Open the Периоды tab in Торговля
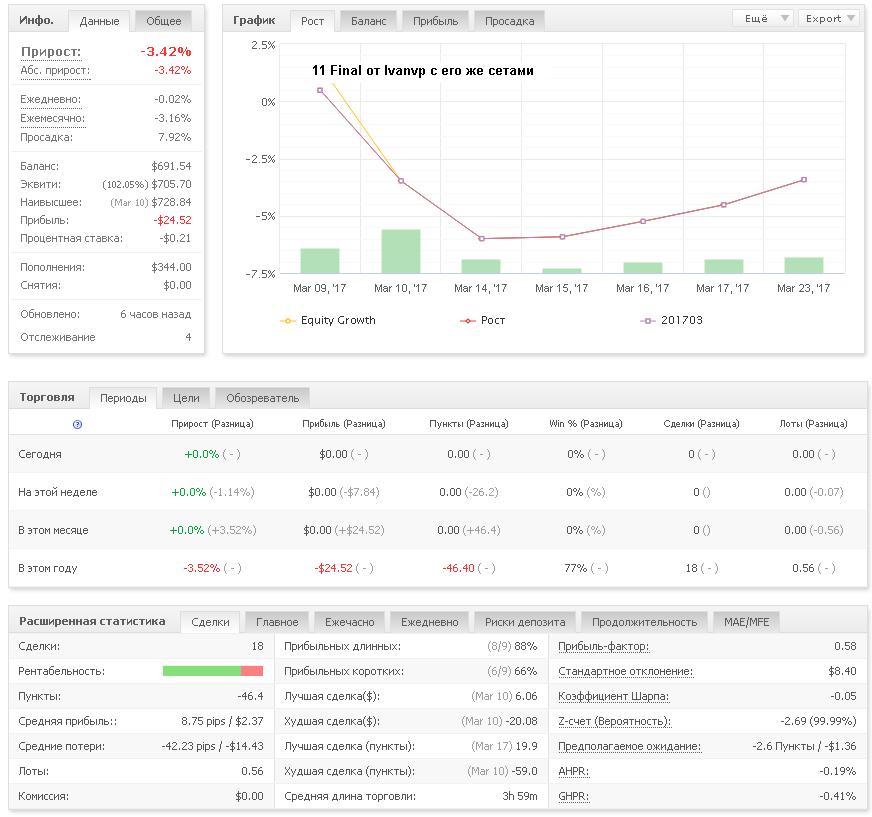The width and height of the screenshot is (872, 817). pos(123,398)
